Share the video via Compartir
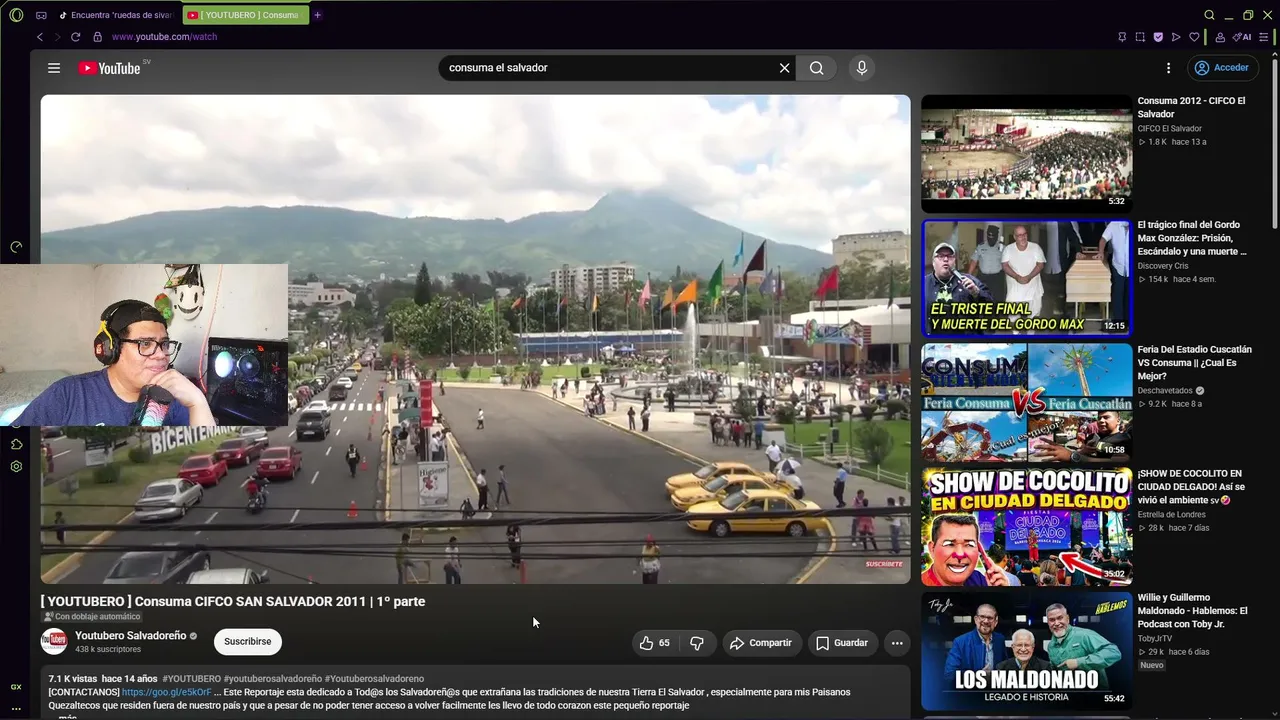Viewport: 1280px width, 720px height. (x=761, y=643)
